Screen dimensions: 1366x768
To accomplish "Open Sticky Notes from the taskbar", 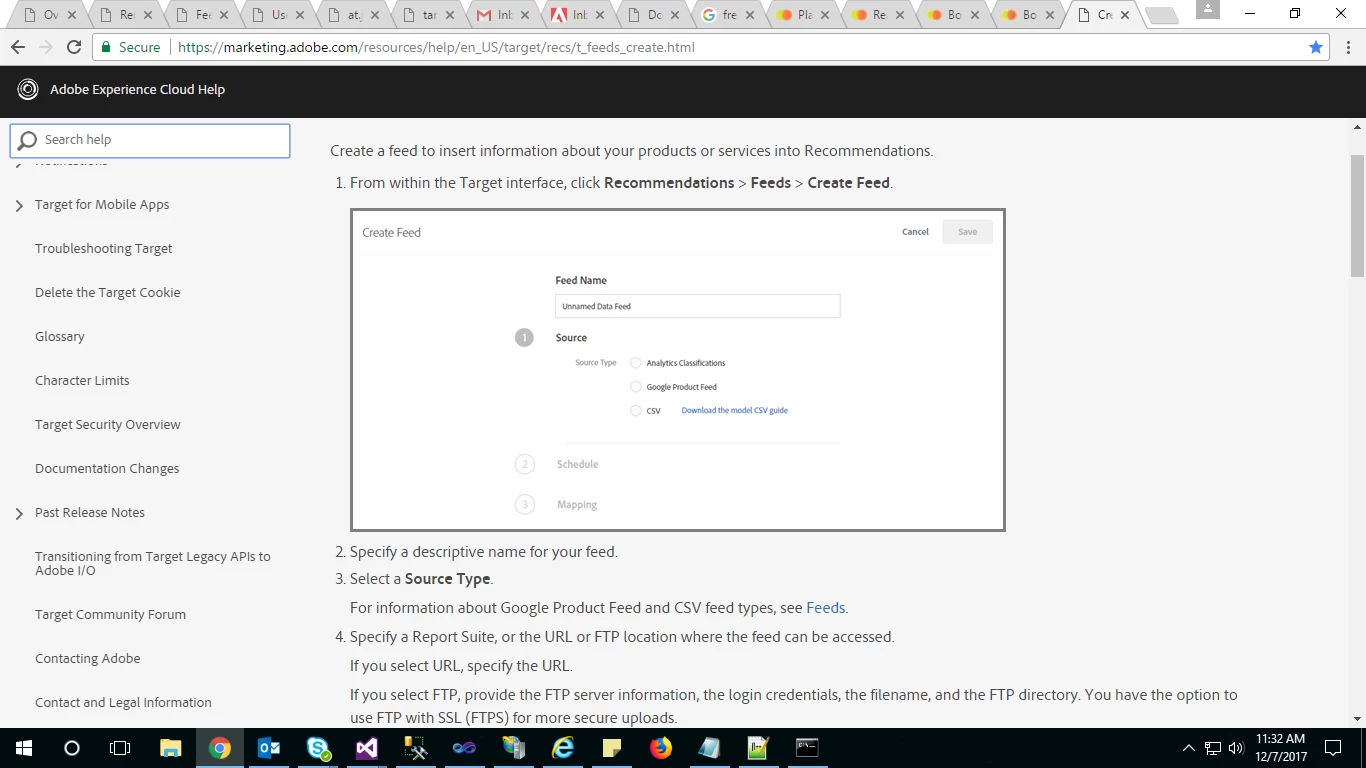I will coord(611,748).
